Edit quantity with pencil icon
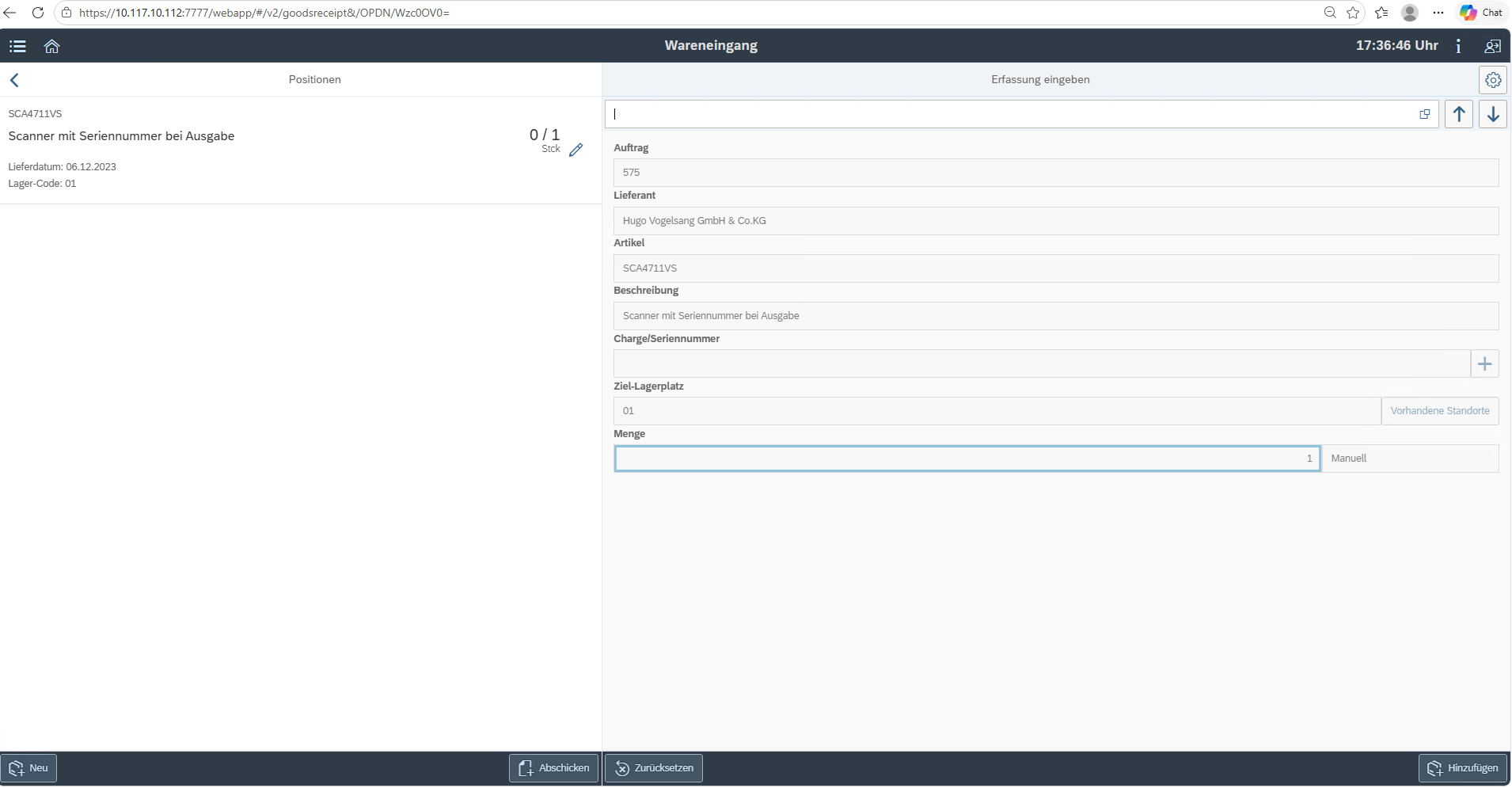The image size is (1512, 788). [576, 150]
